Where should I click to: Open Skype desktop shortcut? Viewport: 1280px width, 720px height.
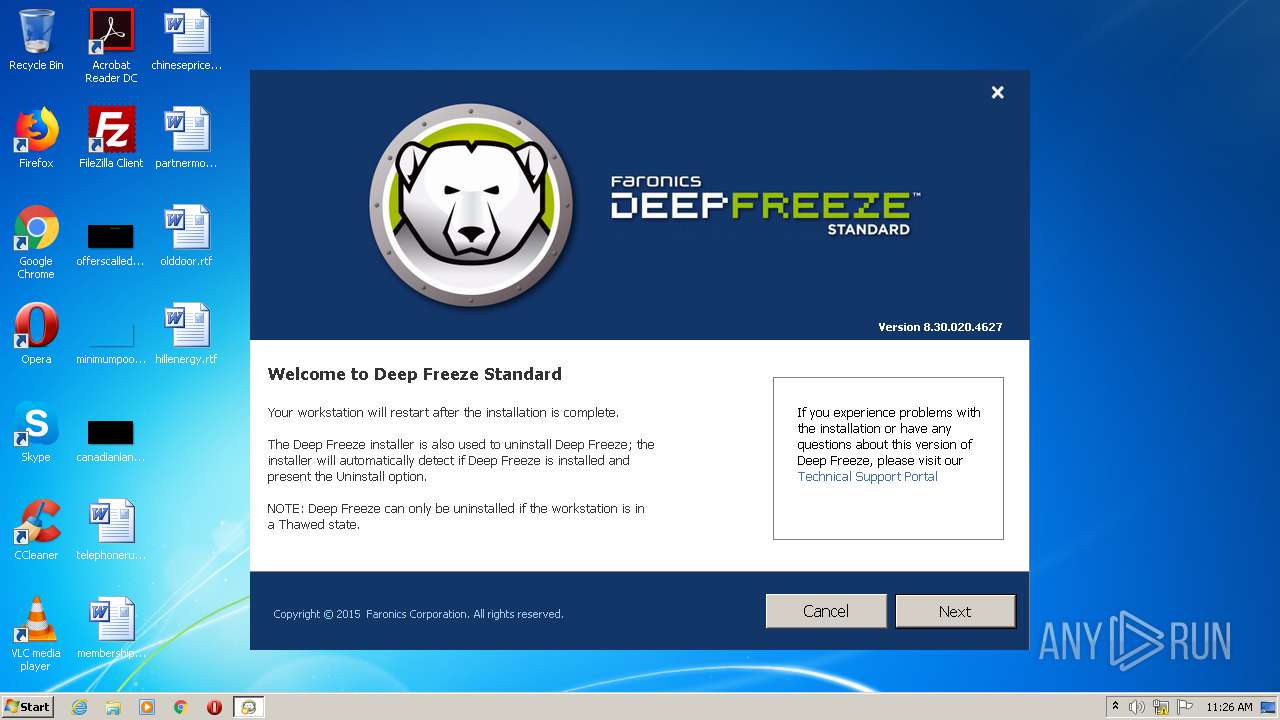click(x=36, y=432)
